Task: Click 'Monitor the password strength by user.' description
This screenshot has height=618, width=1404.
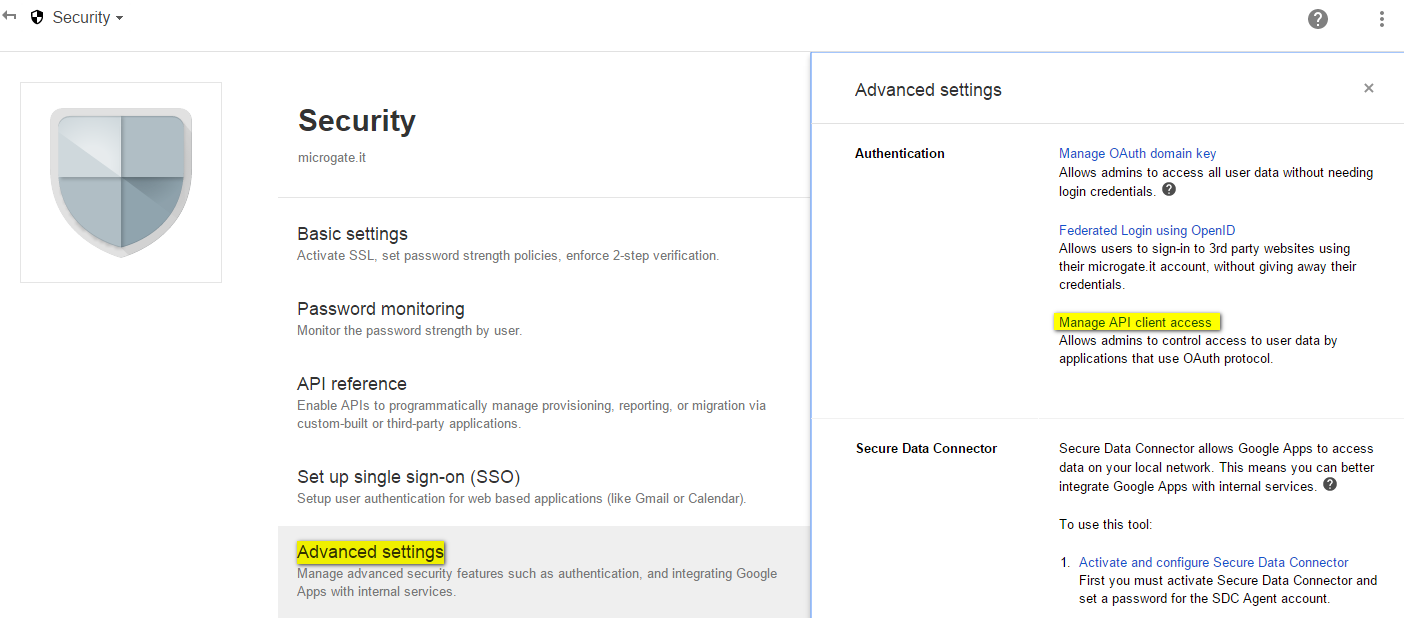Action: 410,331
